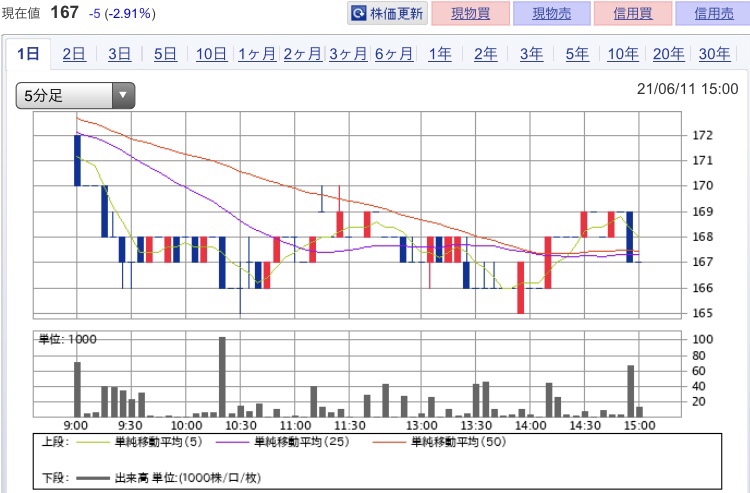The width and height of the screenshot is (750, 493).
Task: Select the 2ヶ月 chart period
Action: [x=303, y=54]
